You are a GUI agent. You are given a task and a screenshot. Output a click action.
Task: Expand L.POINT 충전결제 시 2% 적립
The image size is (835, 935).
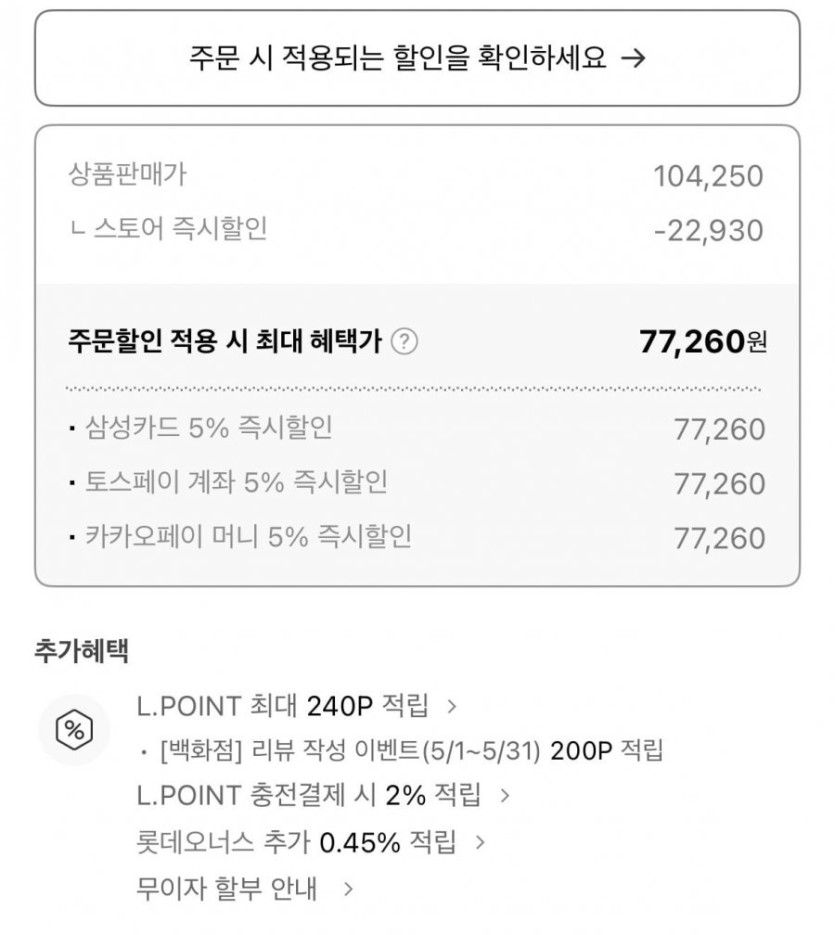pyautogui.click(x=309, y=796)
